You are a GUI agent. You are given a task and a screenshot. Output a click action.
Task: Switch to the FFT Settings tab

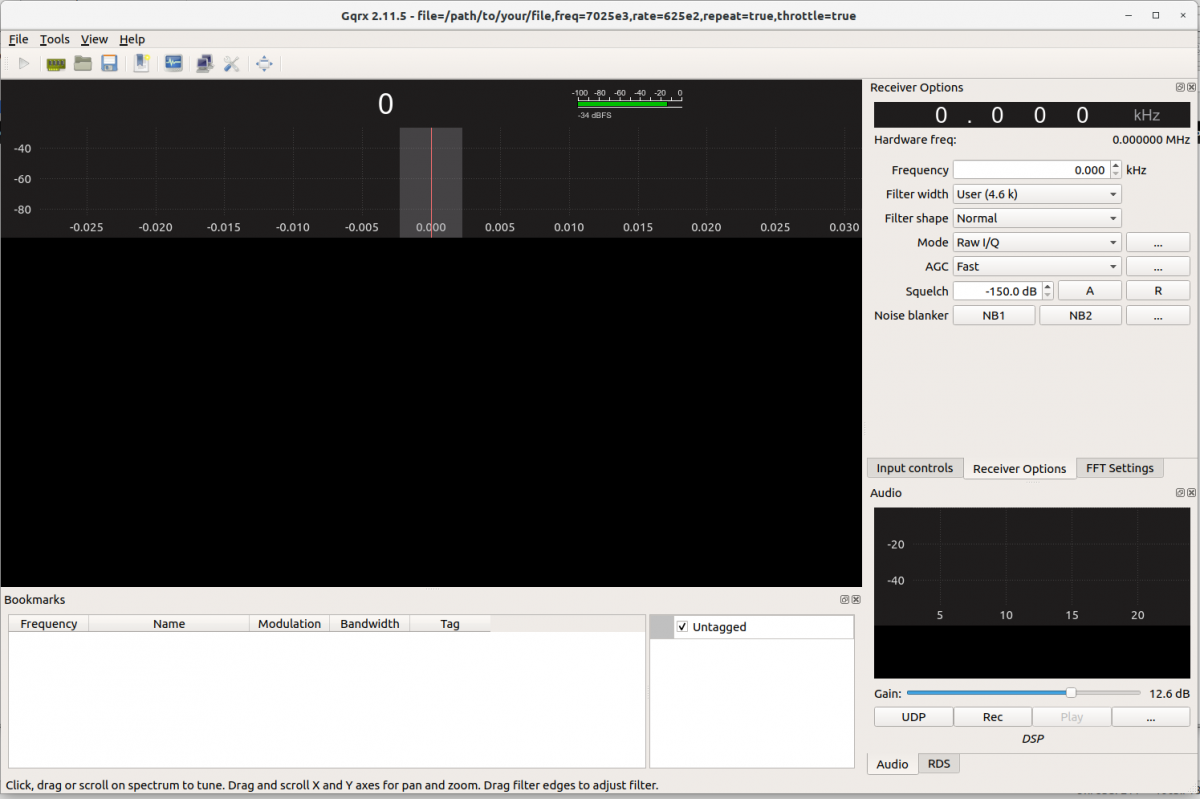[x=1120, y=468]
